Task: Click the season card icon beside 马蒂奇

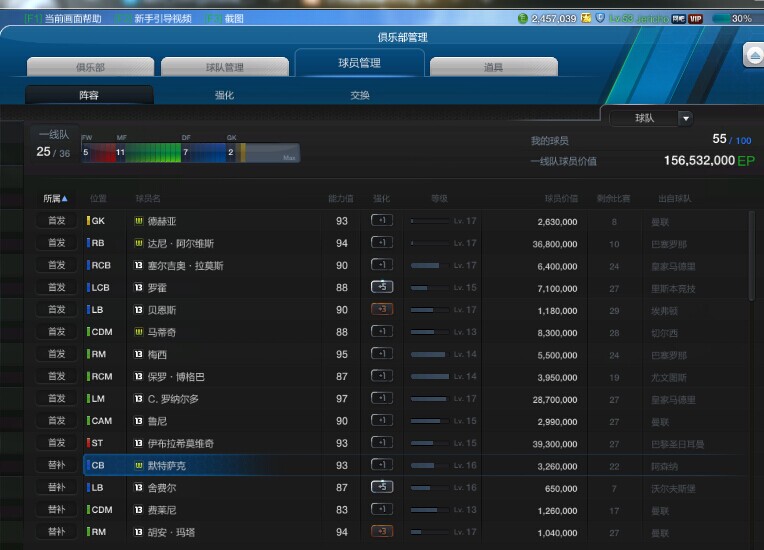Action: 139,332
